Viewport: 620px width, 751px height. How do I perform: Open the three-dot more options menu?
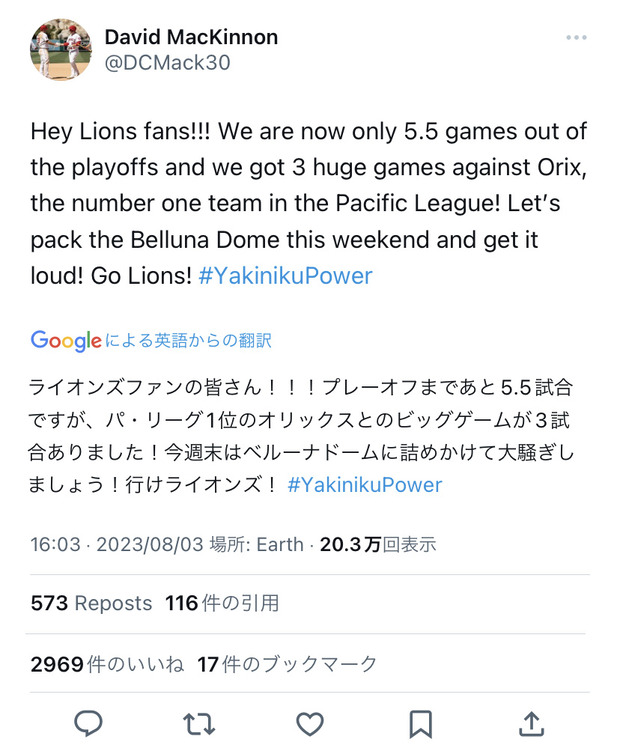576,38
